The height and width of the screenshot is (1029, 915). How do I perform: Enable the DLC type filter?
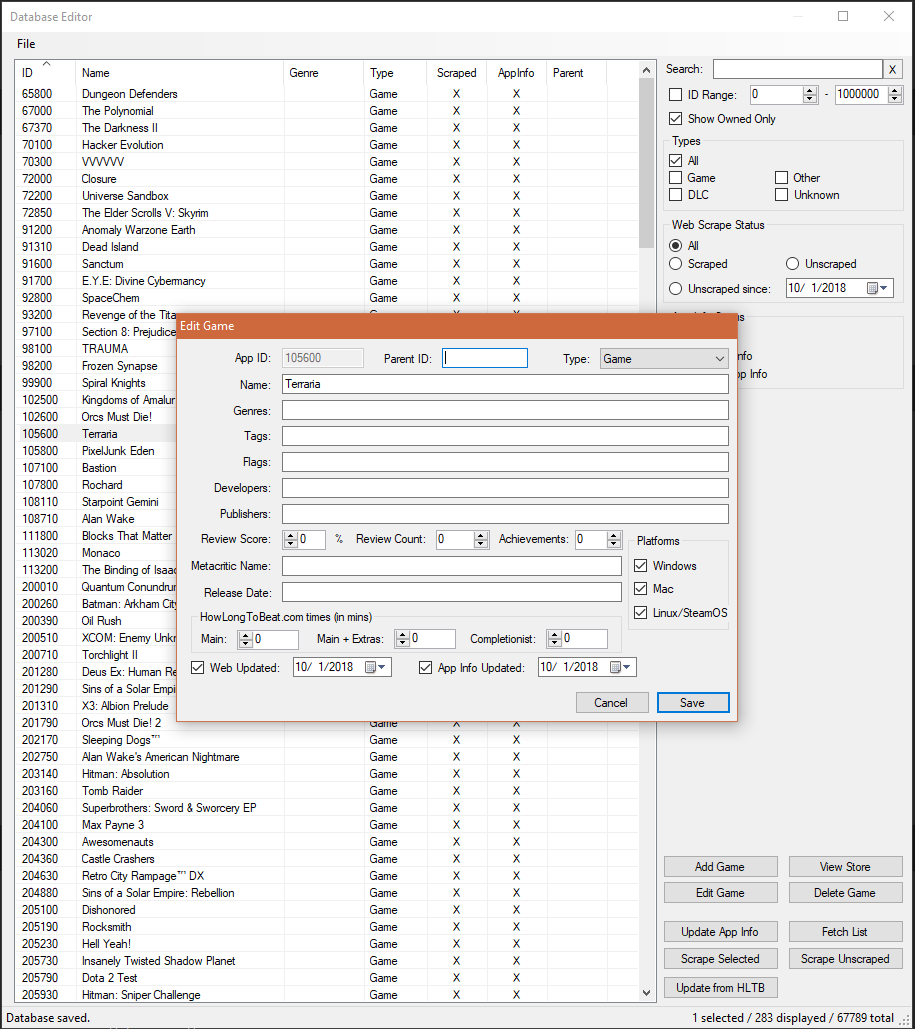[677, 194]
